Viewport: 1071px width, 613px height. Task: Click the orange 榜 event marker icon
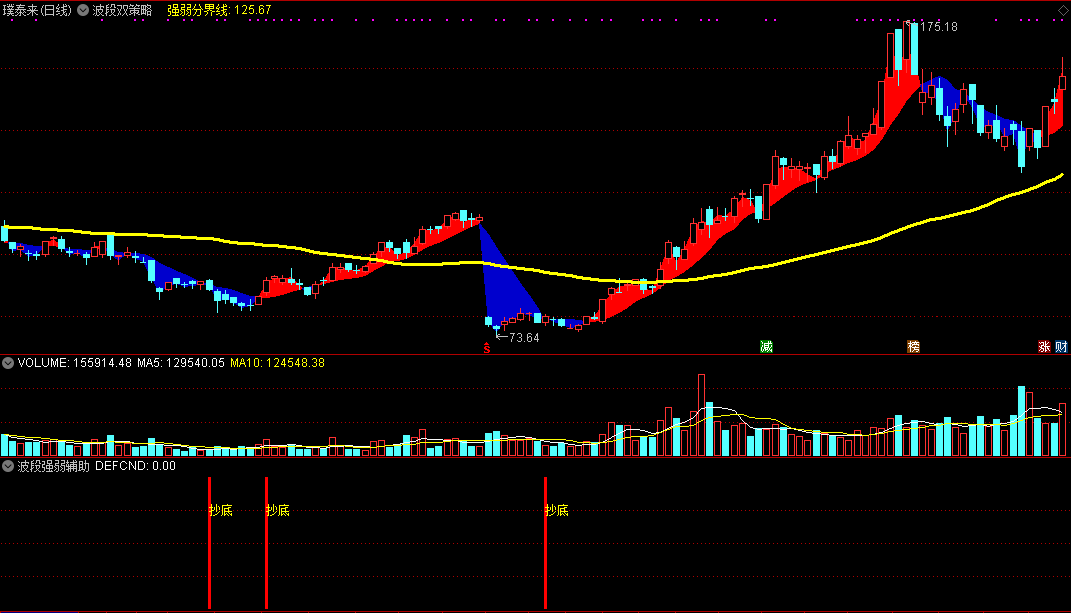tap(913, 346)
